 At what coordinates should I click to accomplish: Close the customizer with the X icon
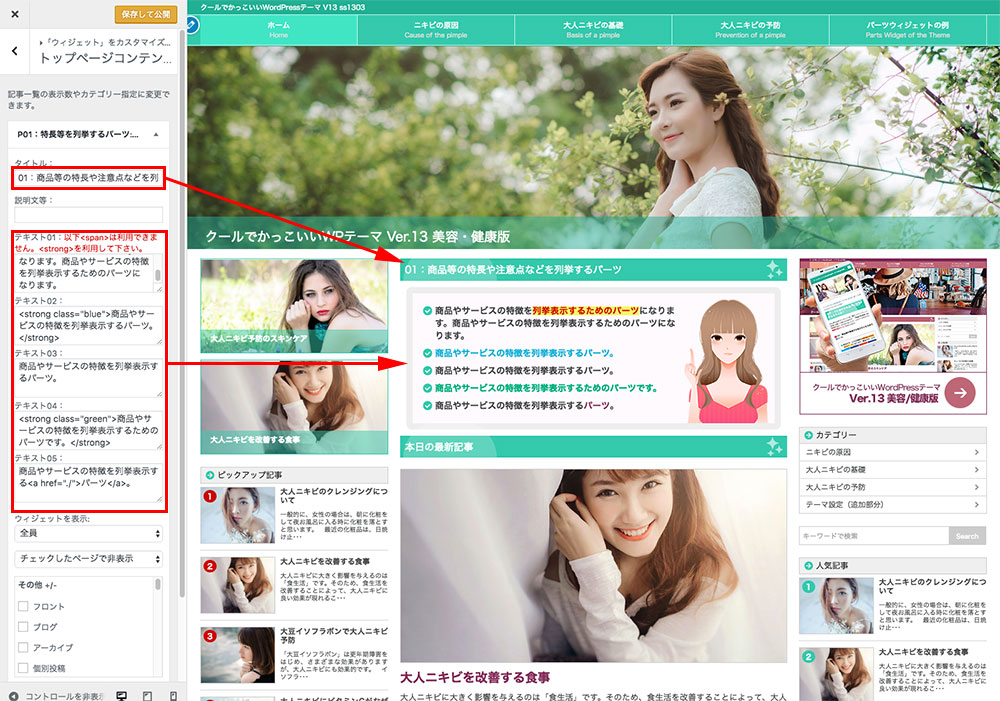pyautogui.click(x=14, y=14)
